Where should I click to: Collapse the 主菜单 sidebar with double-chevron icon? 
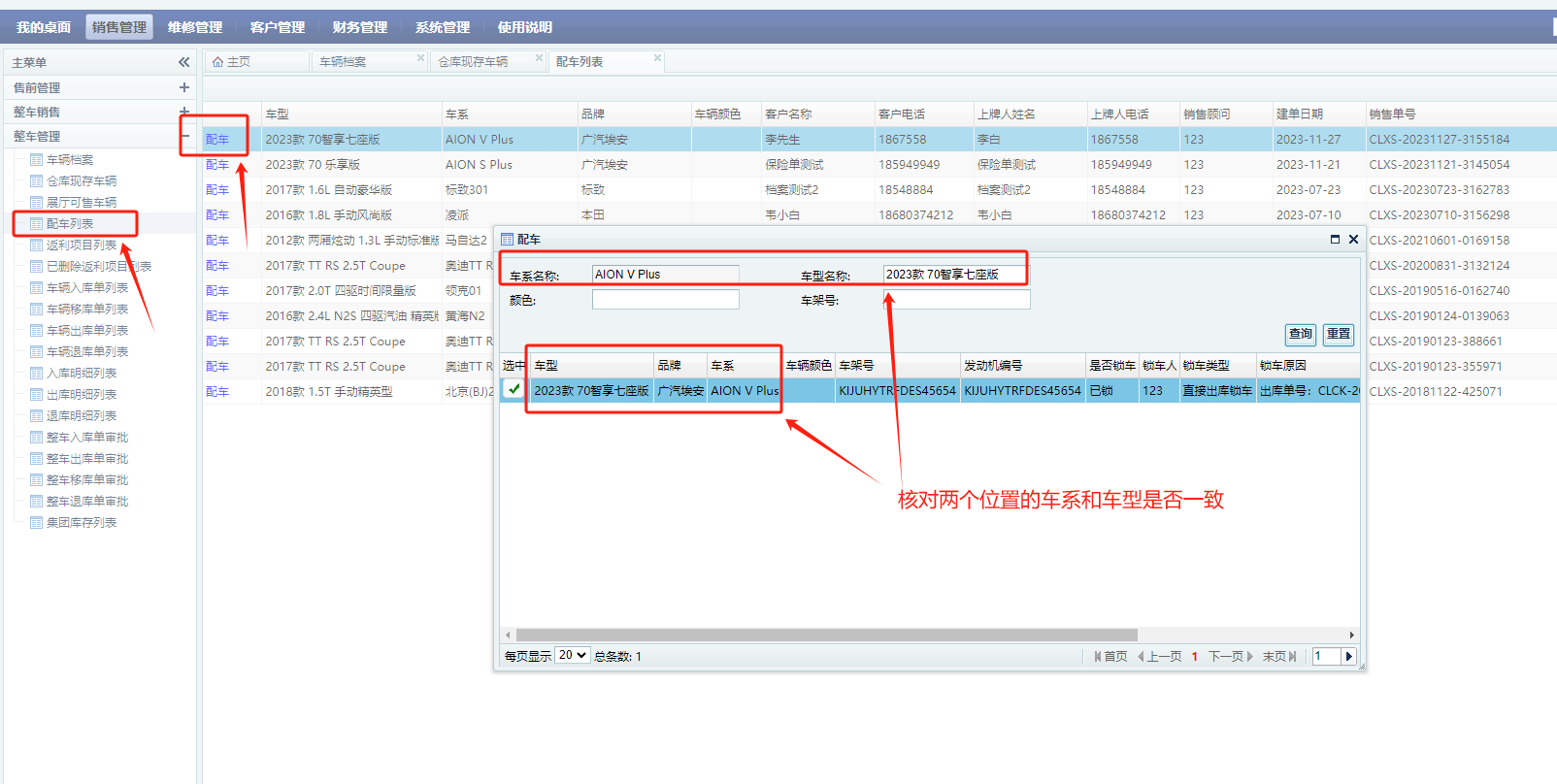pyautogui.click(x=183, y=62)
